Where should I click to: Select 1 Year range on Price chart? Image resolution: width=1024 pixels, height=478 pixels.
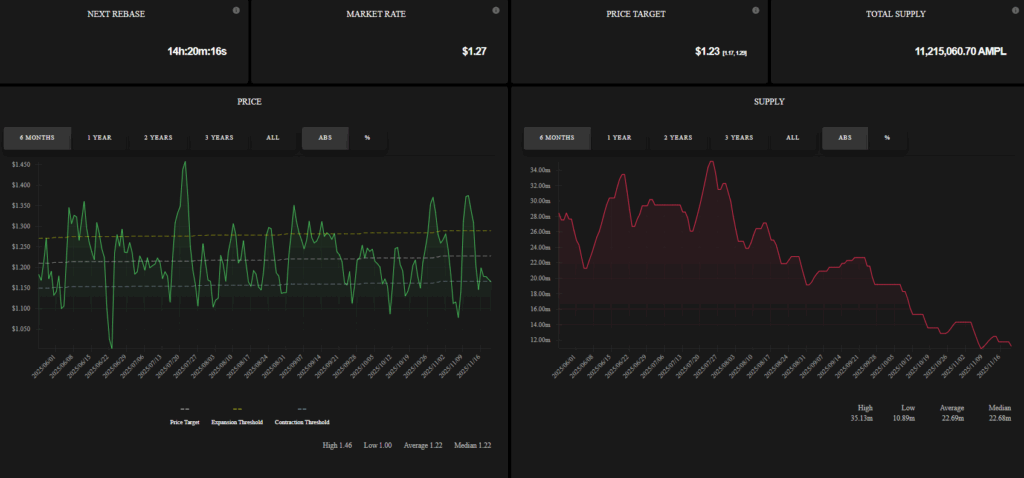[99, 137]
